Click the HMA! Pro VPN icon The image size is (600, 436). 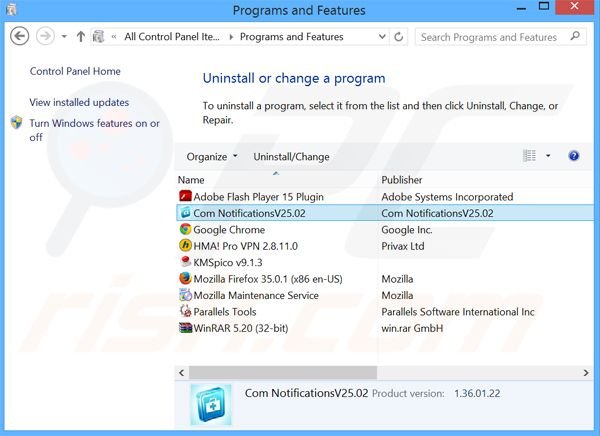[x=185, y=245]
